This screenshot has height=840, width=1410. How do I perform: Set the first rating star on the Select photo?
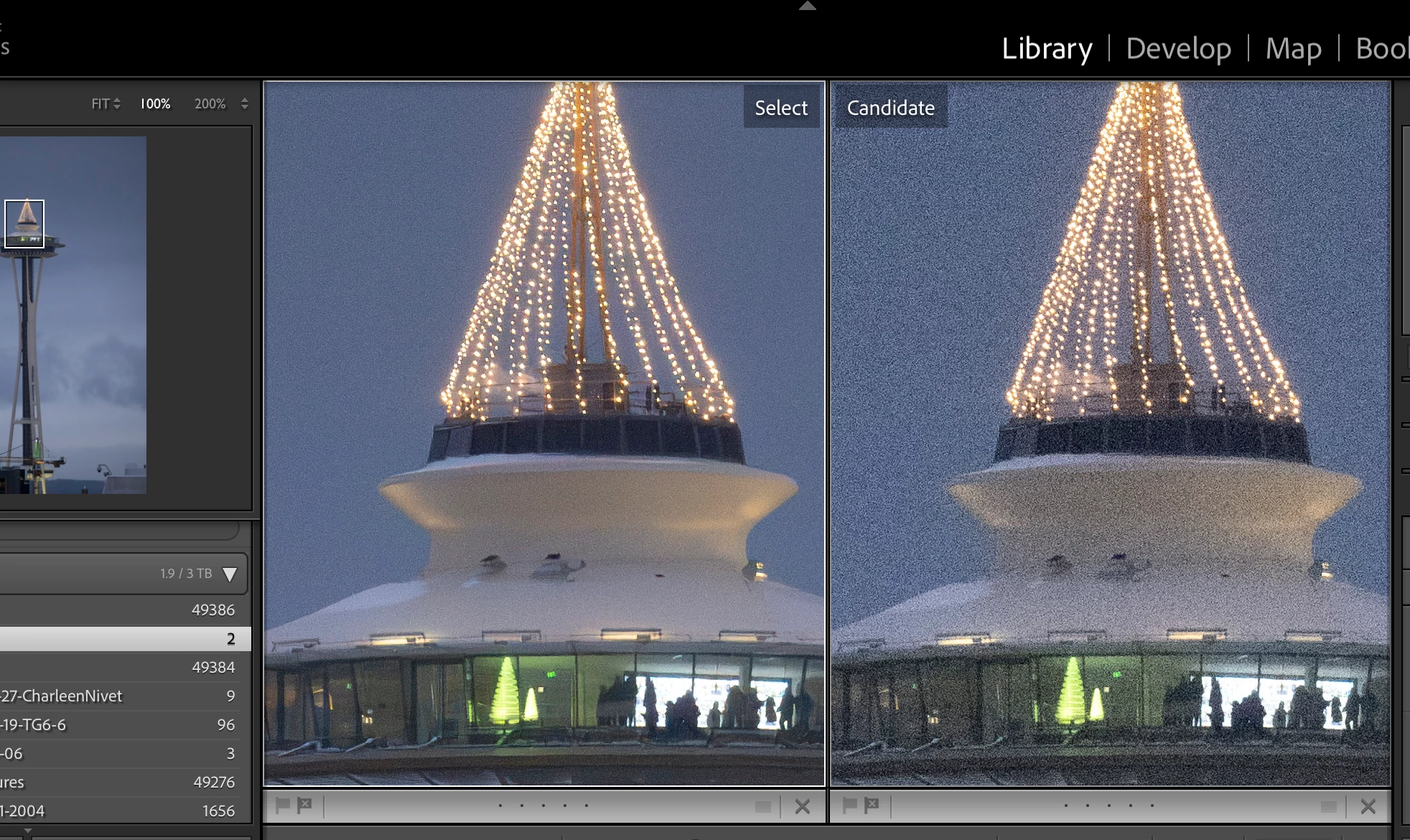pyautogui.click(x=500, y=806)
